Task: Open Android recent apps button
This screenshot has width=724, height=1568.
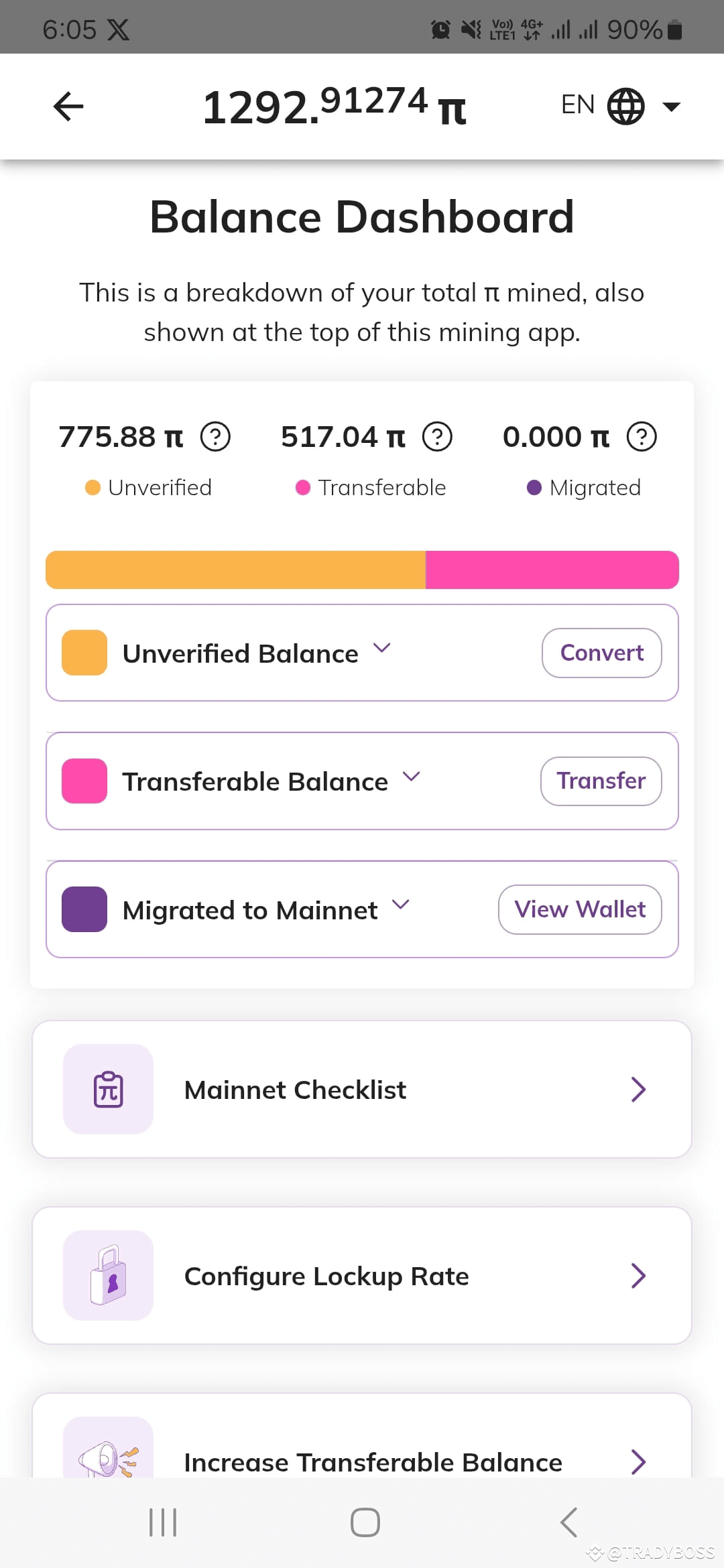Action: 163,1522
